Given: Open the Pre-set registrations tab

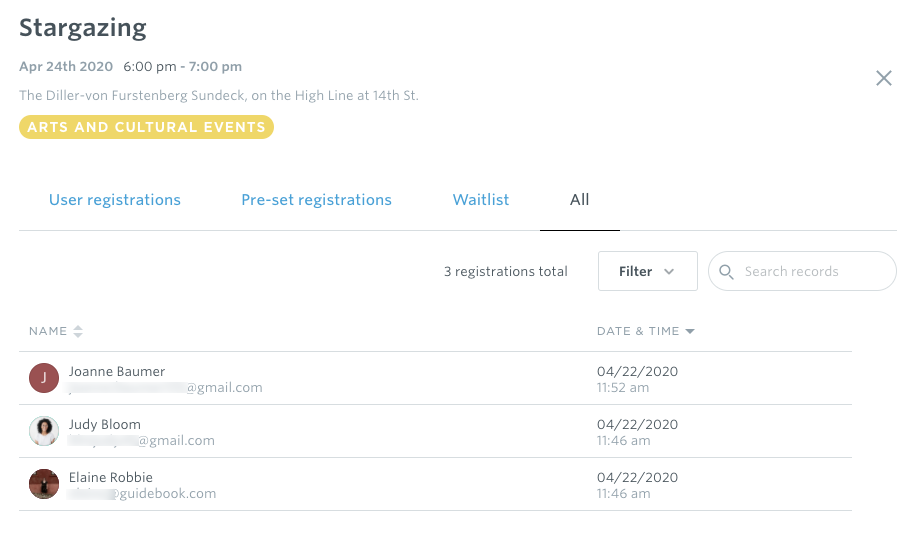Looking at the screenshot, I should (x=316, y=200).
